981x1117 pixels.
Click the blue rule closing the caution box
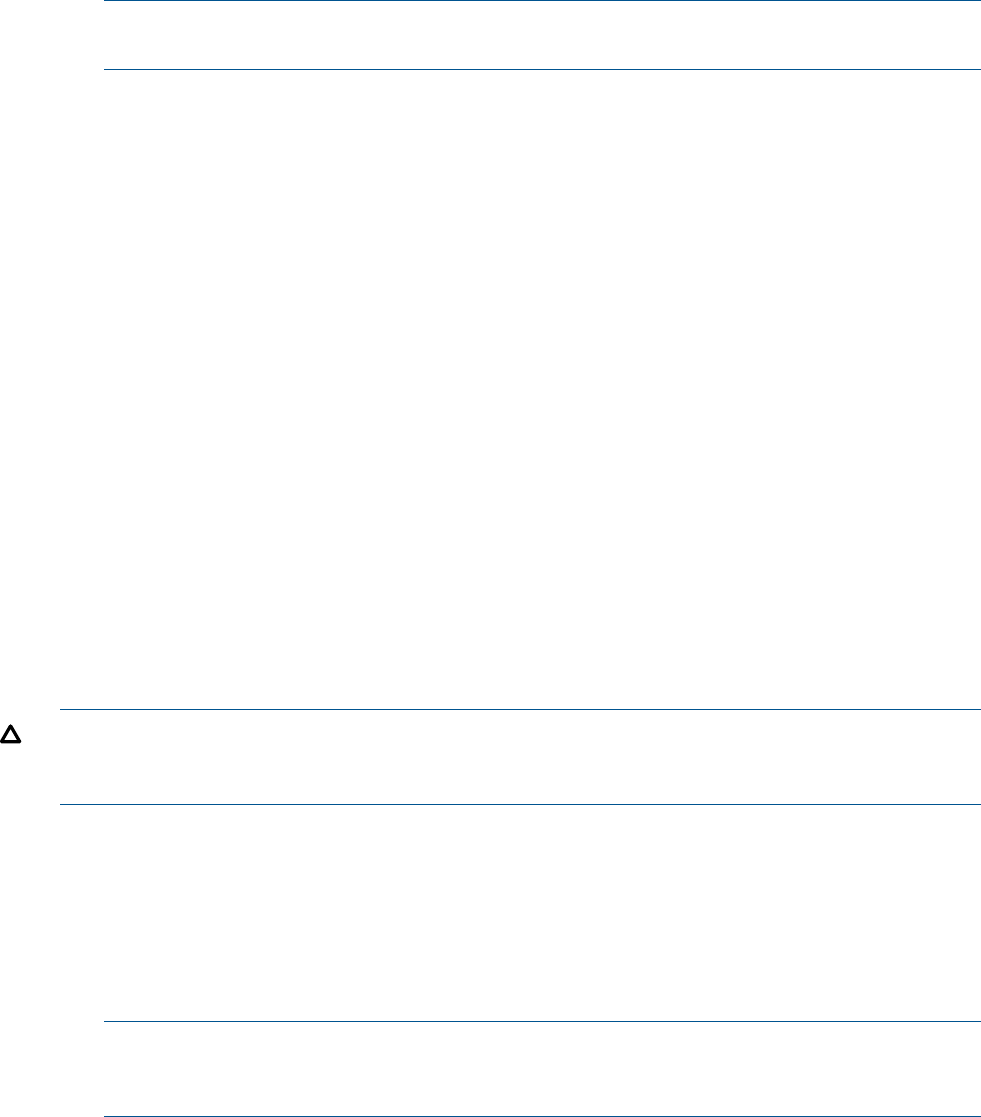pos(520,804)
